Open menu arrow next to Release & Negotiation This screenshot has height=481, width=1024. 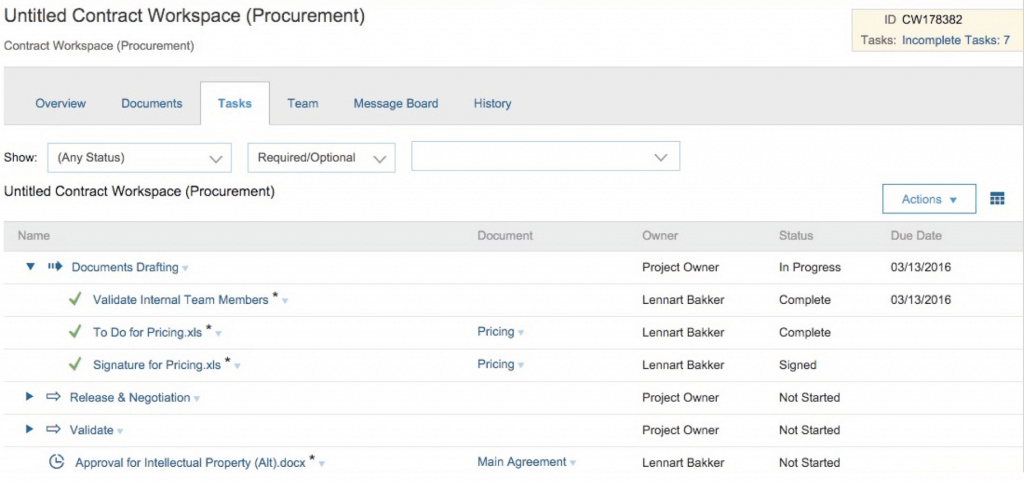[197, 399]
